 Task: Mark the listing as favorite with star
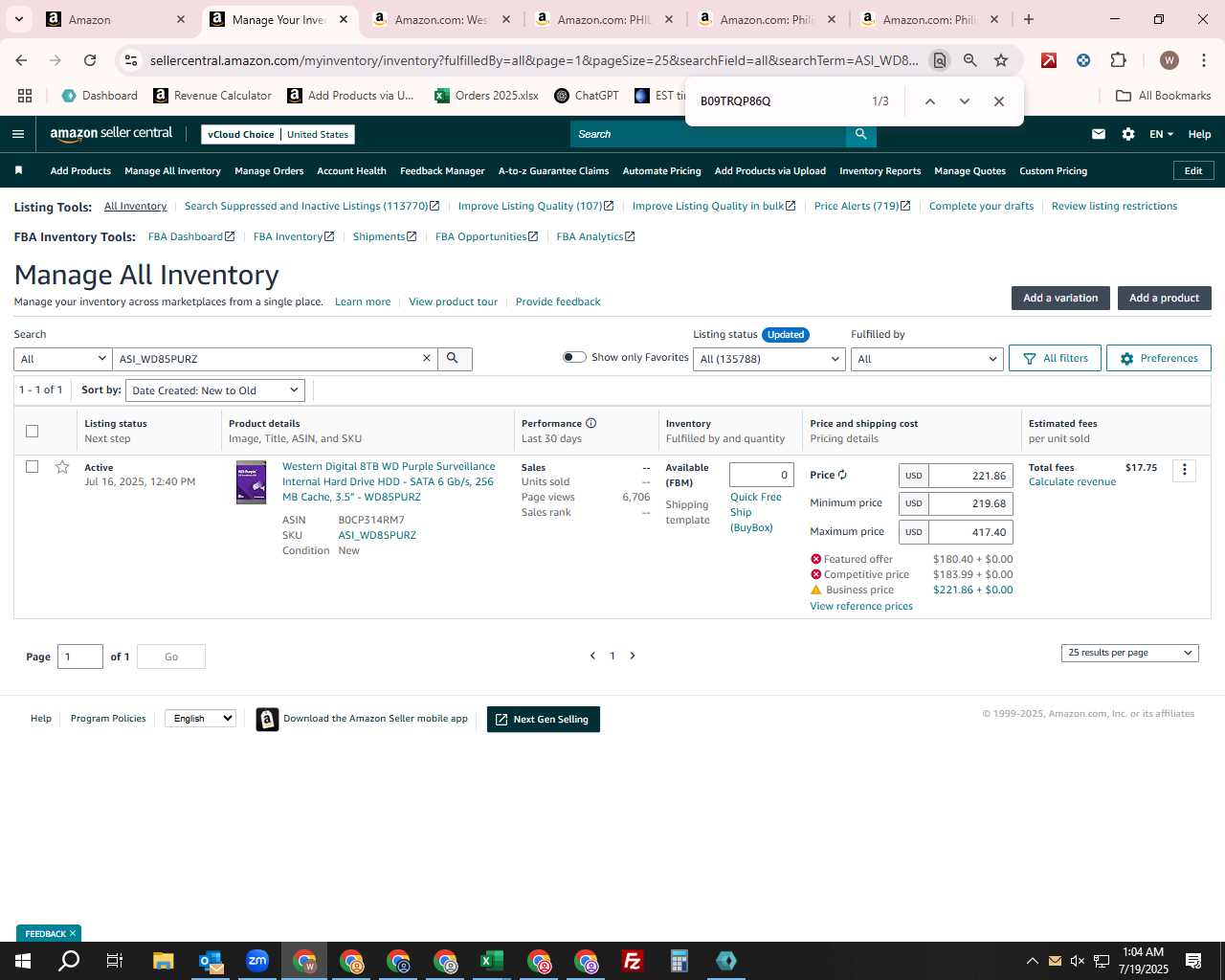(x=62, y=467)
